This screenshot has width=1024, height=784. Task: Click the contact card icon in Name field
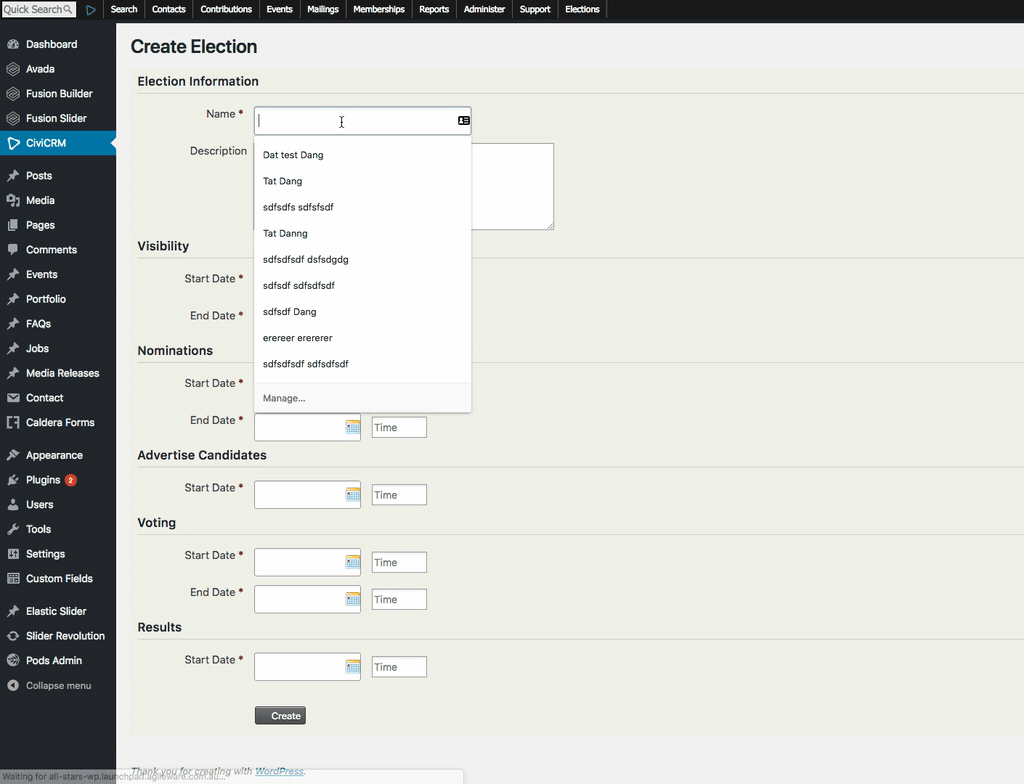(x=464, y=121)
